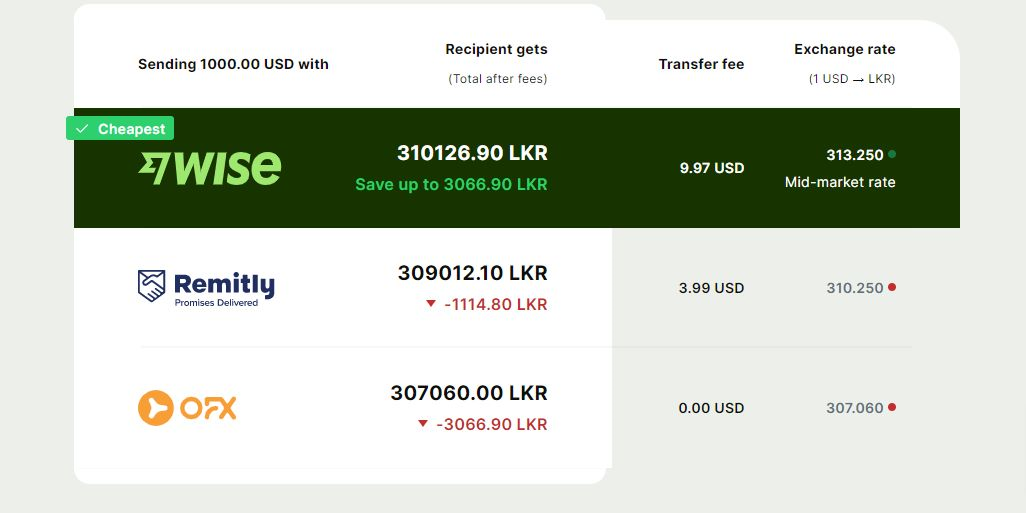Click the green dot beside 313.250 rate
1026x513 pixels.
pyautogui.click(x=892, y=154)
